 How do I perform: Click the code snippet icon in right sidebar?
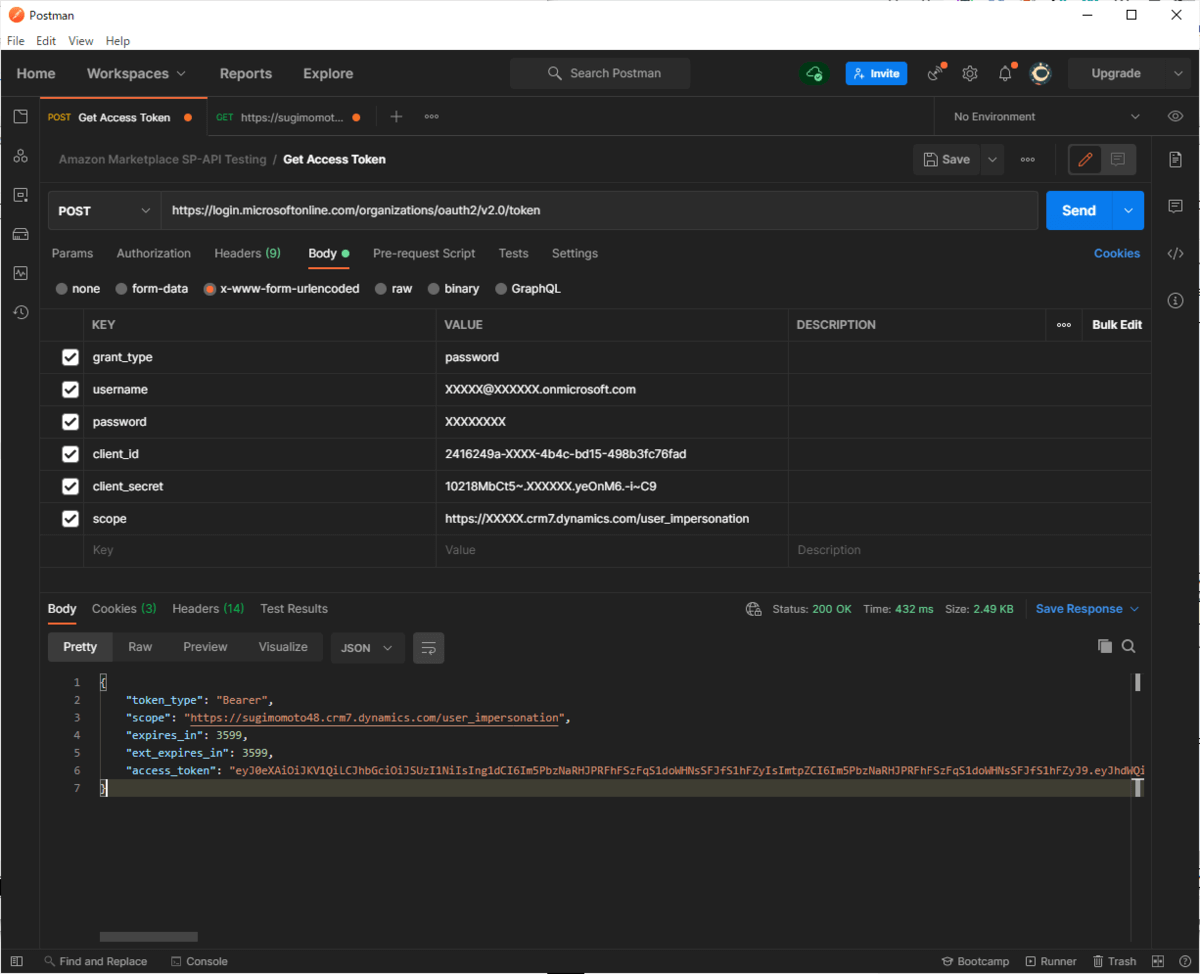[x=1175, y=253]
